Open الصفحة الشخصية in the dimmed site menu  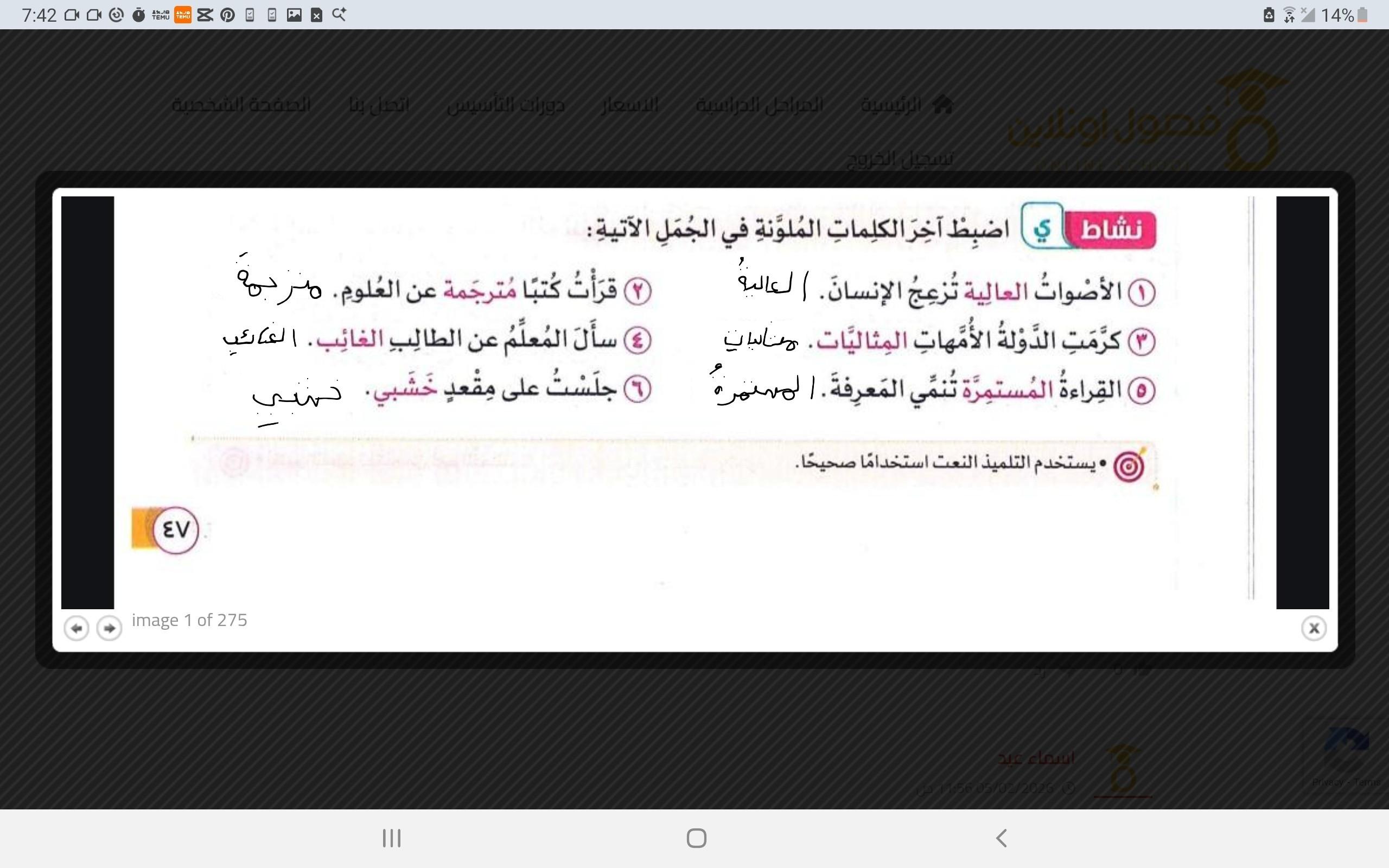[x=241, y=105]
